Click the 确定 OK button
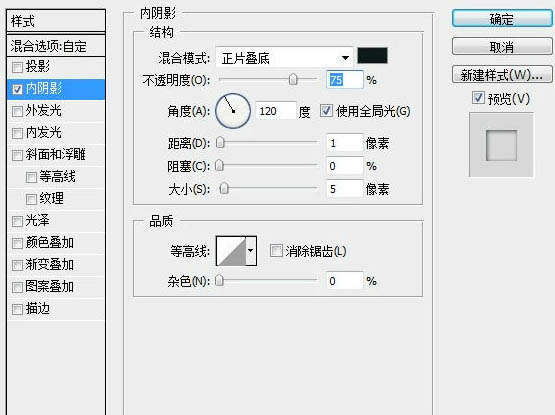Screen dimensions: 555x415 tap(502, 18)
